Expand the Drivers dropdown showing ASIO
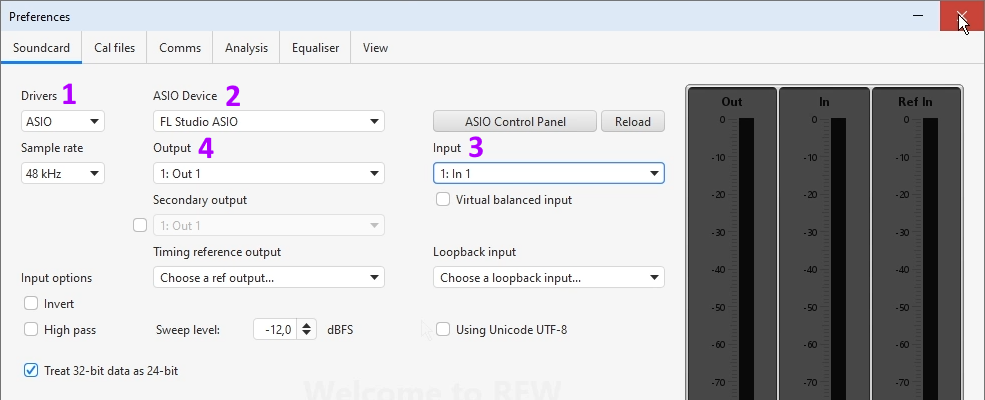 [x=63, y=122]
